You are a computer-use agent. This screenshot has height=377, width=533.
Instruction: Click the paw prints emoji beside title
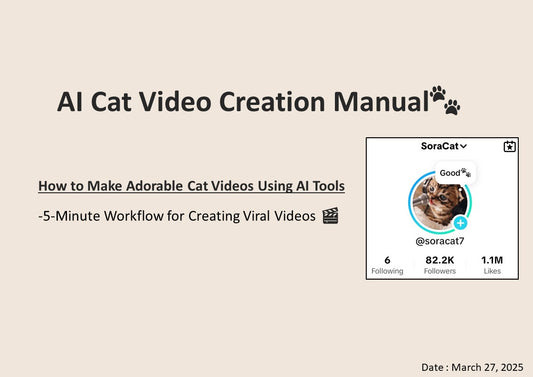(445, 100)
